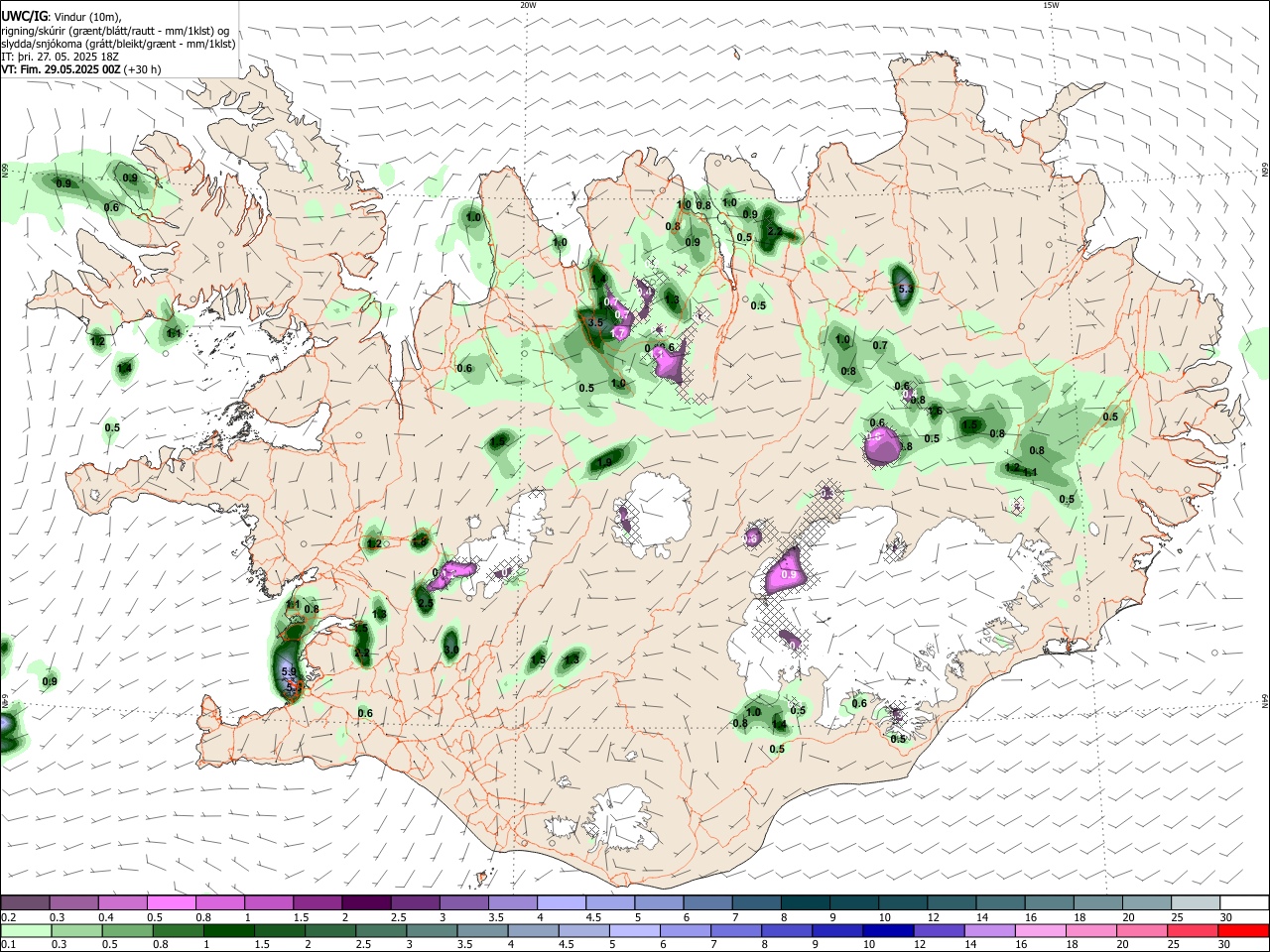The width and height of the screenshot is (1270, 952).
Task: Click the '5.9' precipitation value near the southwest coast
Action: click(x=290, y=671)
